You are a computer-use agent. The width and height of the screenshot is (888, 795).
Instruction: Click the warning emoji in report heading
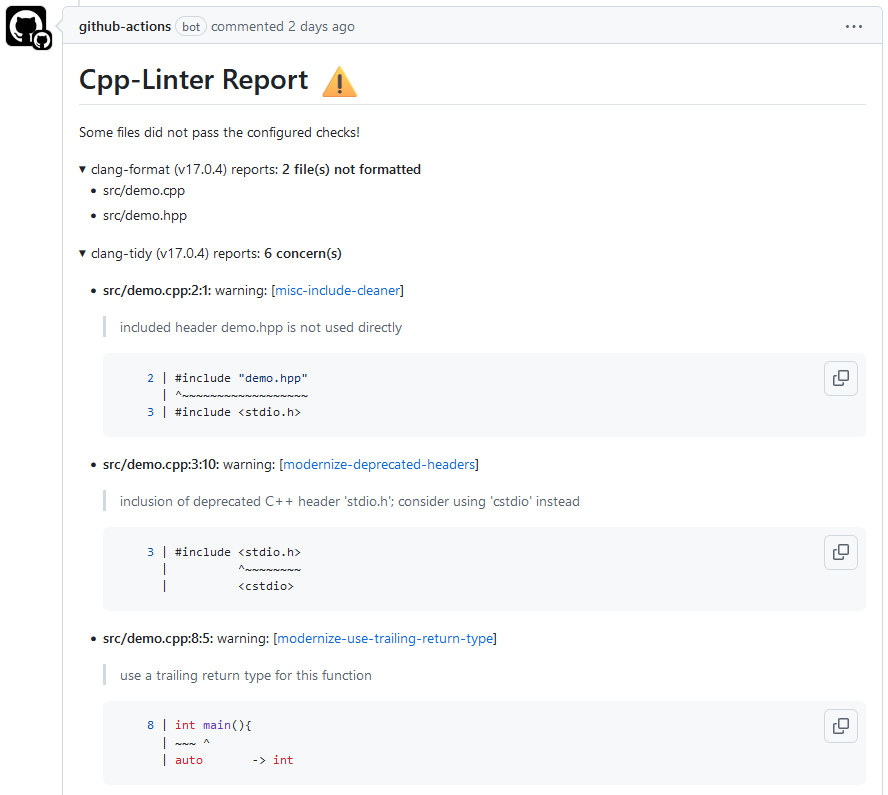(x=340, y=82)
